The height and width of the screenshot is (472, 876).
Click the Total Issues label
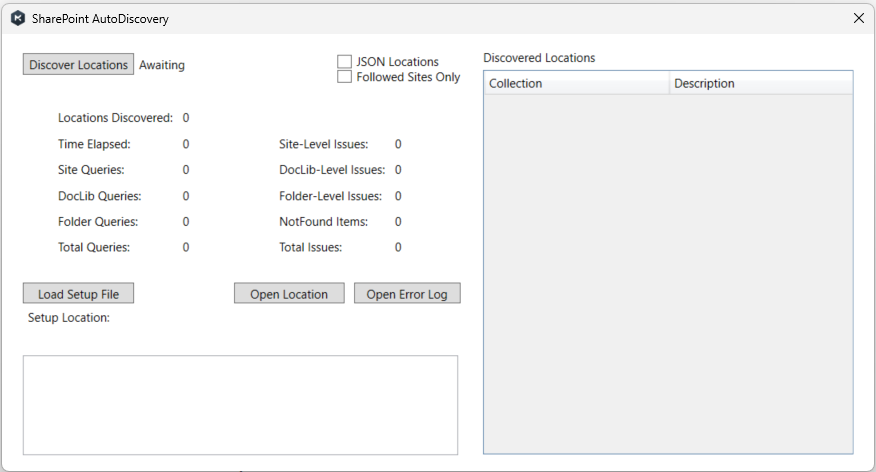(310, 248)
